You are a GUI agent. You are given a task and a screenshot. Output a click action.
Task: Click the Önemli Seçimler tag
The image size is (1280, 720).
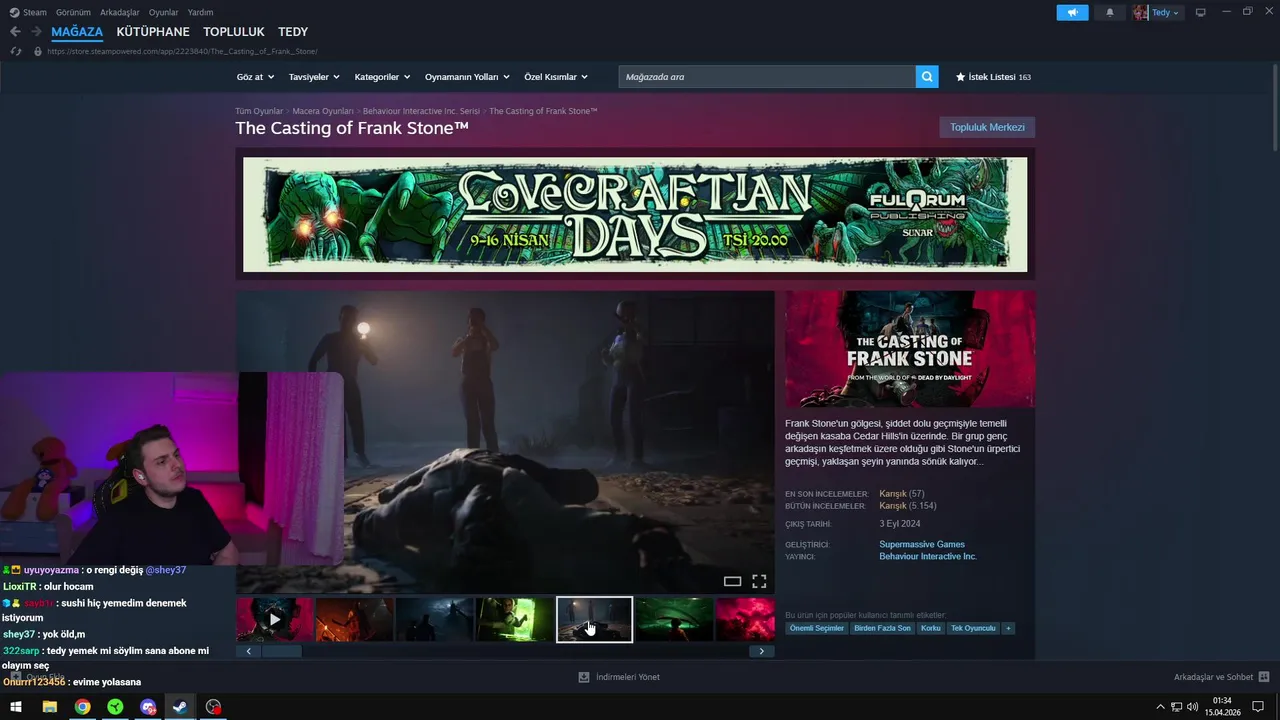click(x=817, y=628)
